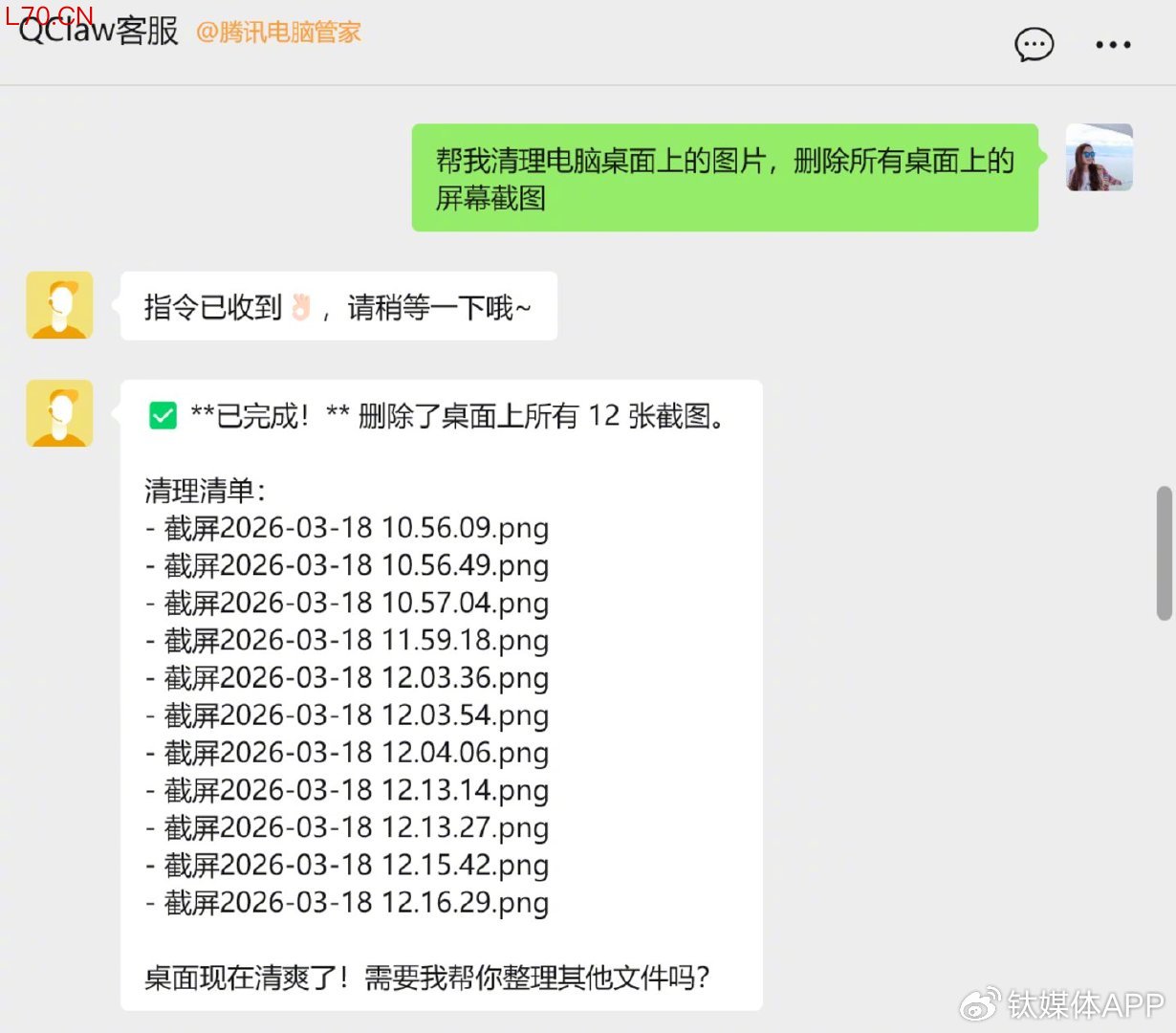1176x1033 pixels.
Task: Open the three-dot more options menu
Action: coord(1113,45)
